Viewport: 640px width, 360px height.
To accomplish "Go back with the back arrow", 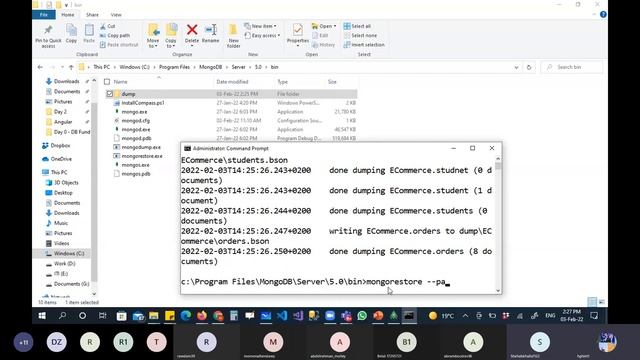I will pos(40,67).
